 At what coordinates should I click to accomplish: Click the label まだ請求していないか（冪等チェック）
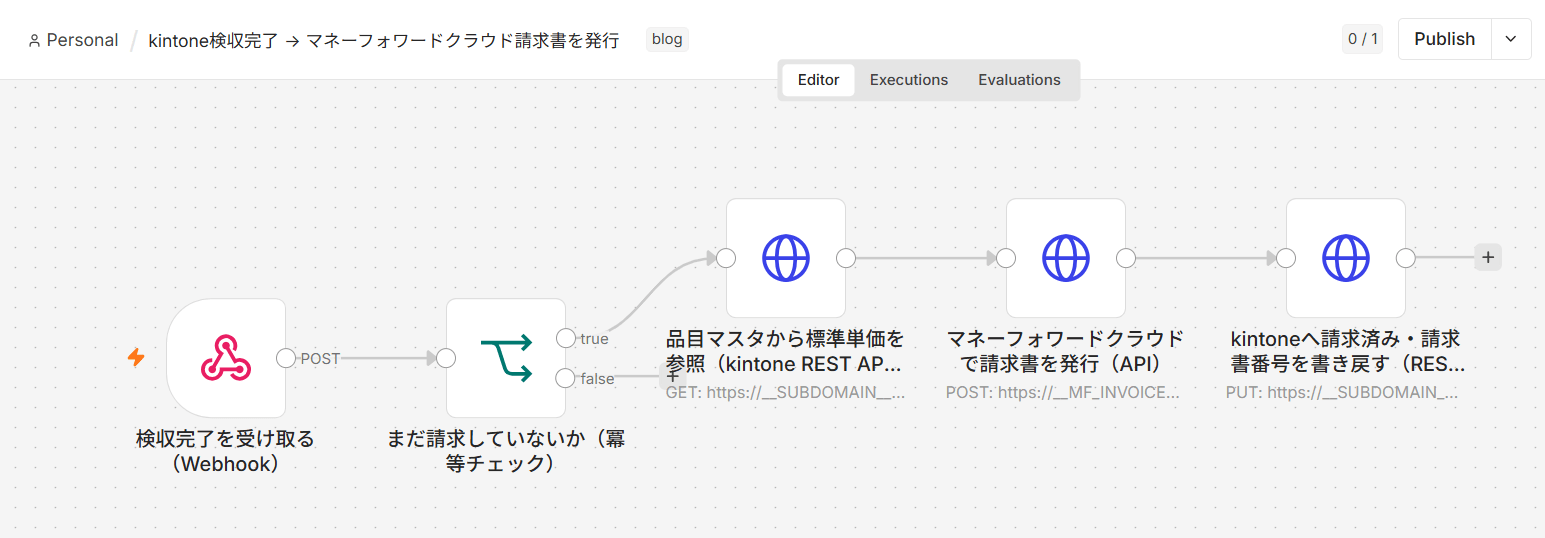tap(506, 451)
